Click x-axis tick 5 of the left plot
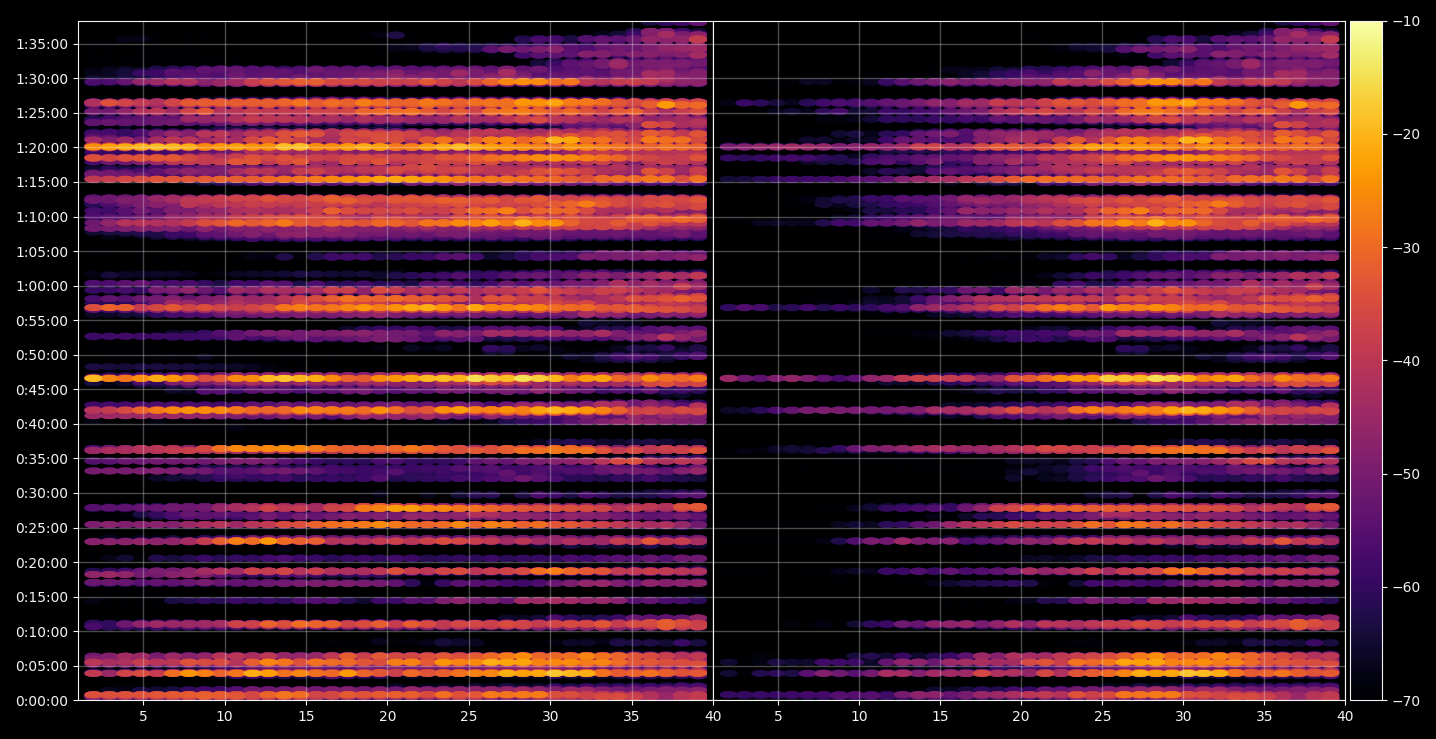The width and height of the screenshot is (1436, 739). (143, 716)
